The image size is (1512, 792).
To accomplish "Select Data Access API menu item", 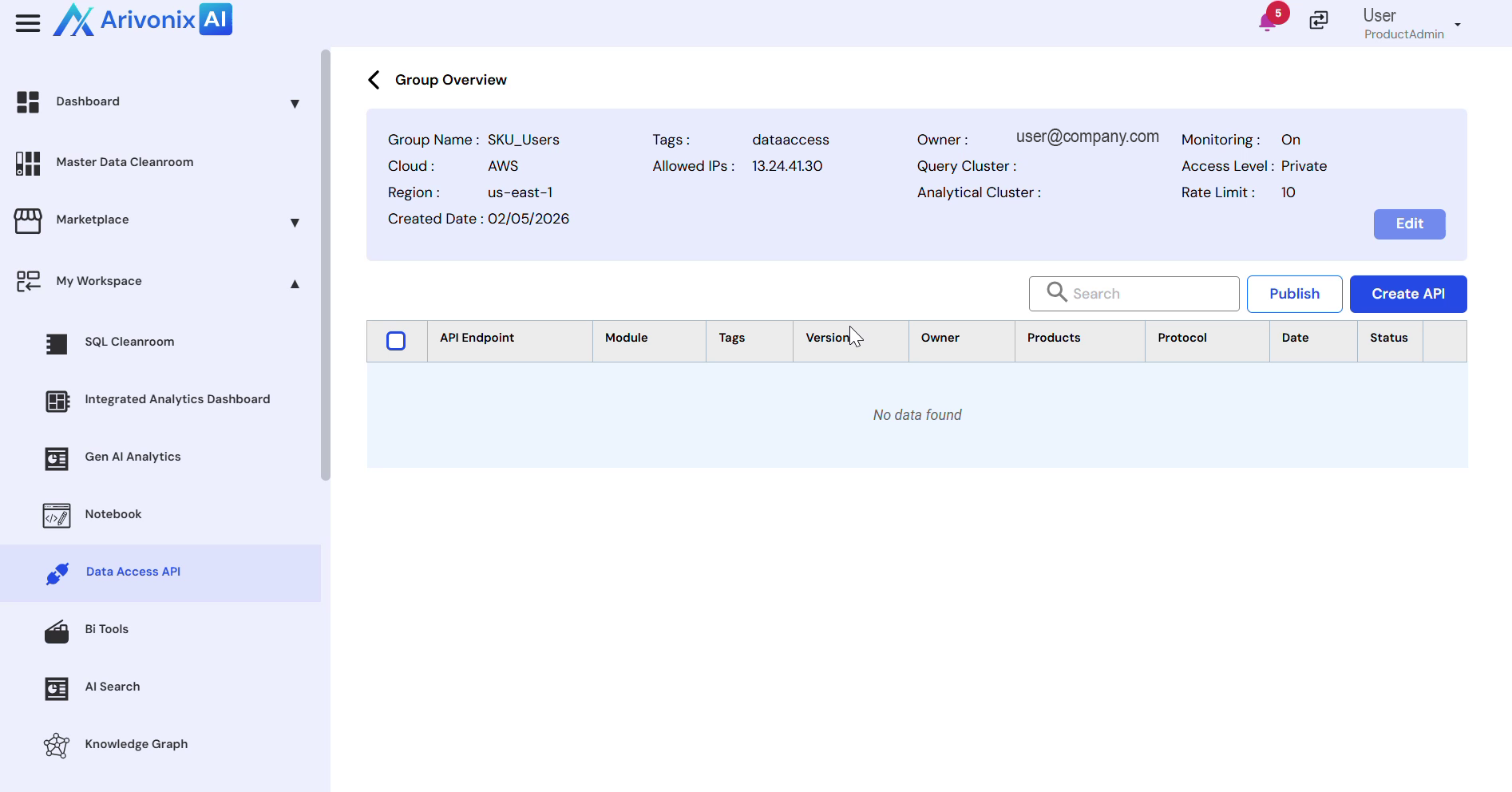I will point(133,572).
